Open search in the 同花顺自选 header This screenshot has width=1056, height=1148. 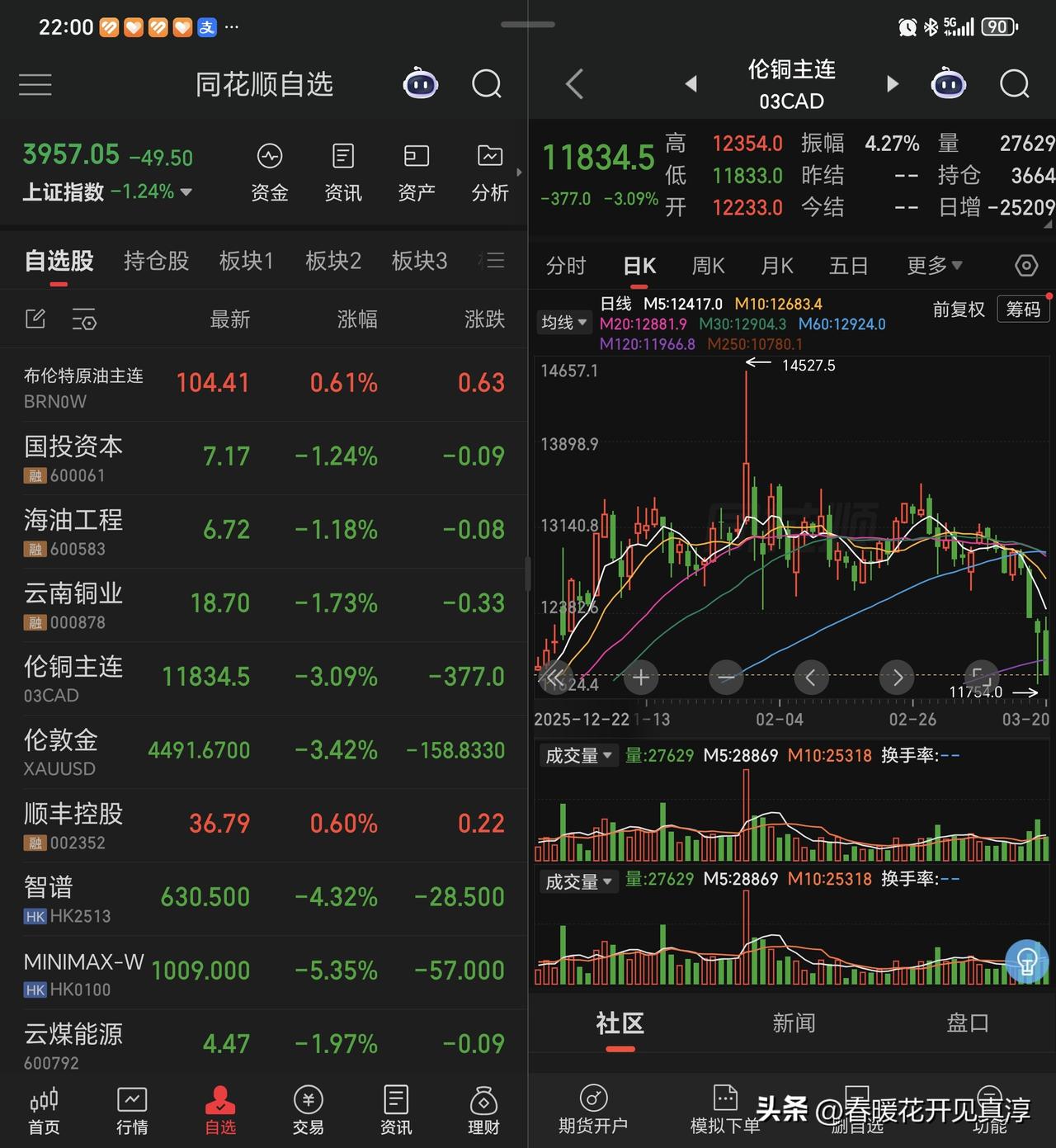[487, 83]
